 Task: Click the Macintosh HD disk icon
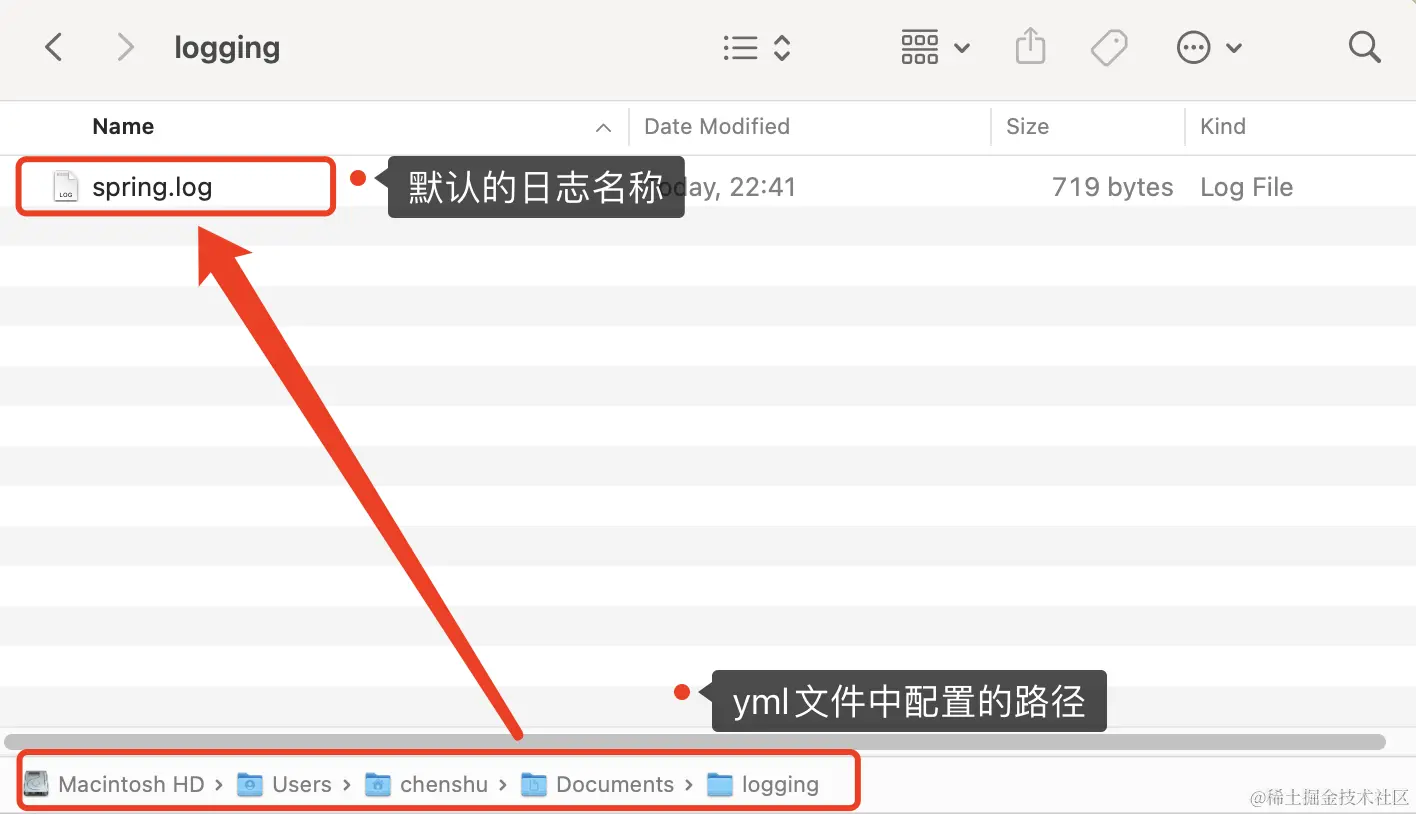pos(37,784)
